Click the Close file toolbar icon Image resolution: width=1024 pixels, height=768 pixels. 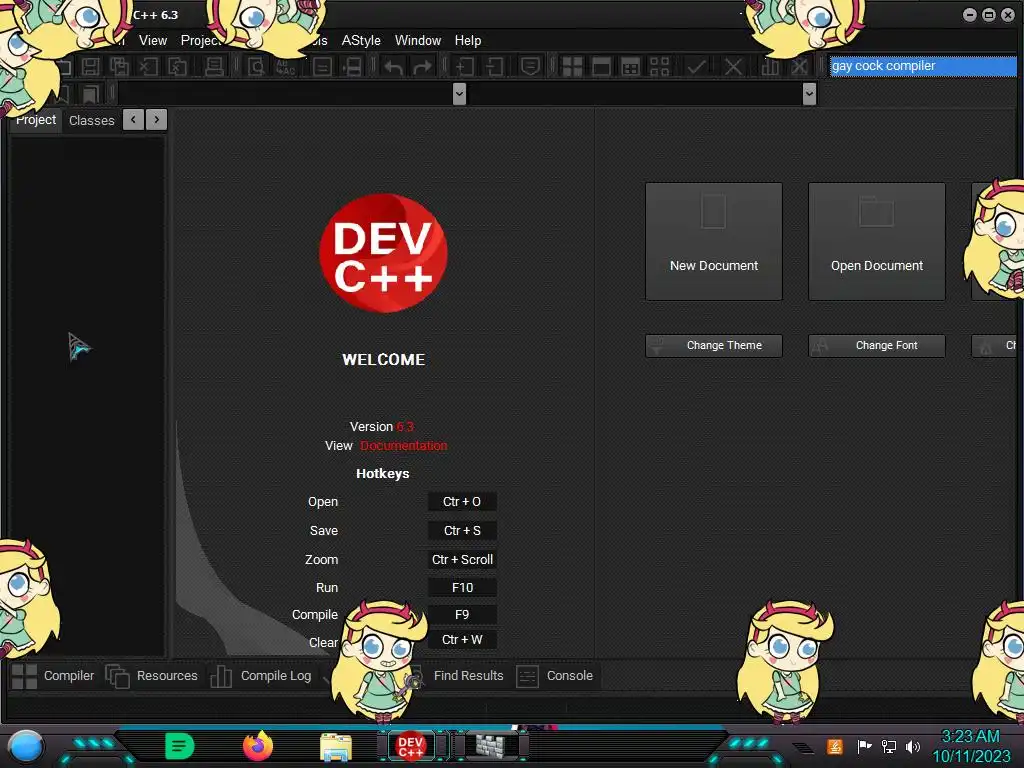click(148, 66)
